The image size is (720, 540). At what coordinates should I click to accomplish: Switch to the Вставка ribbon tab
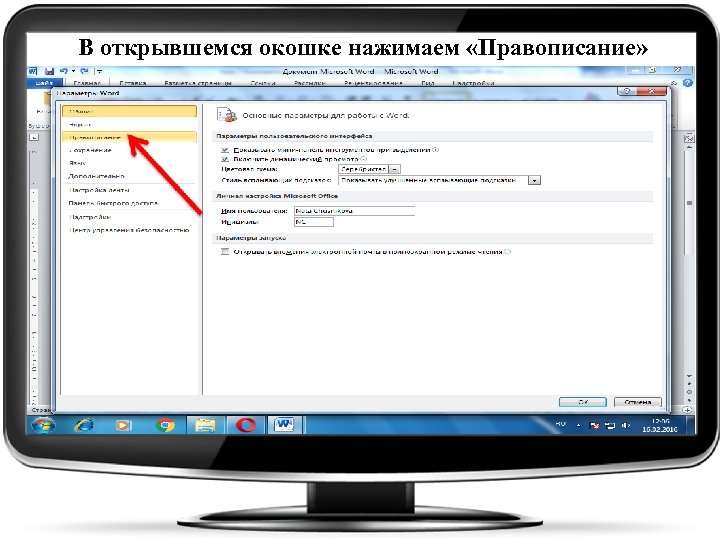pyautogui.click(x=132, y=83)
